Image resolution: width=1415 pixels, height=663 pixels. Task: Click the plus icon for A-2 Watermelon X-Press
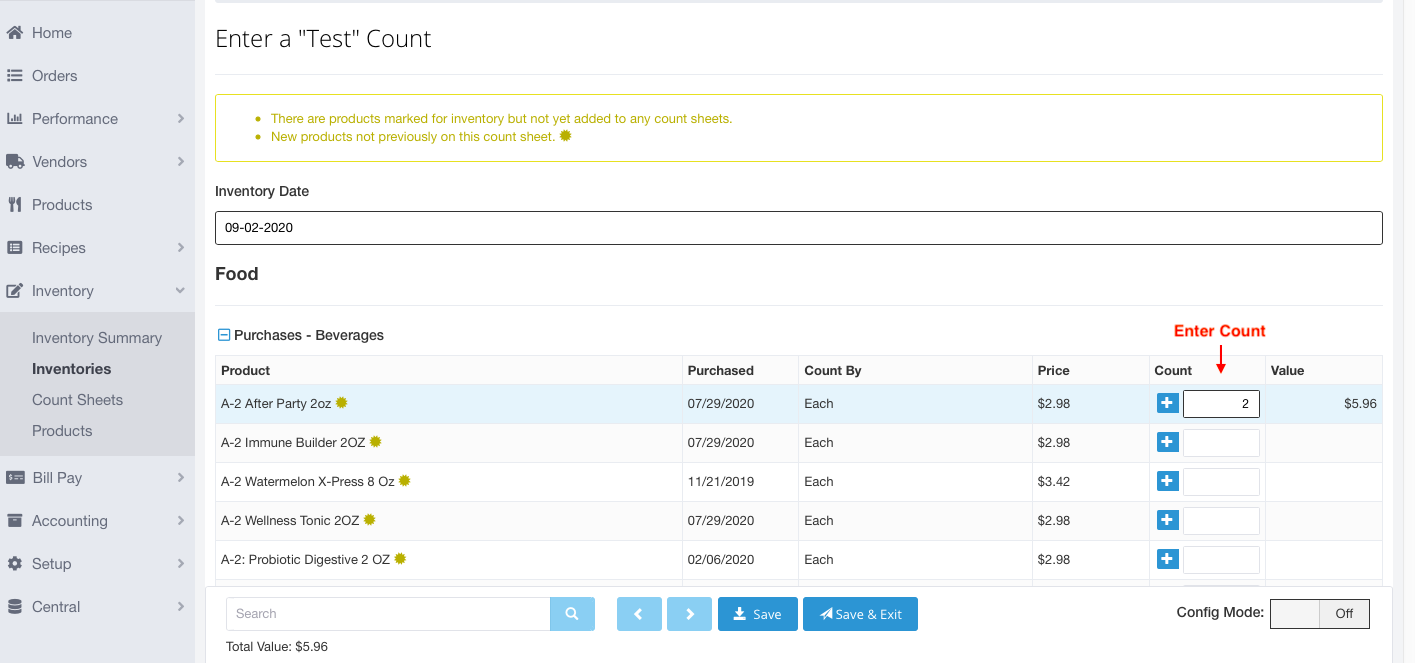(1167, 481)
